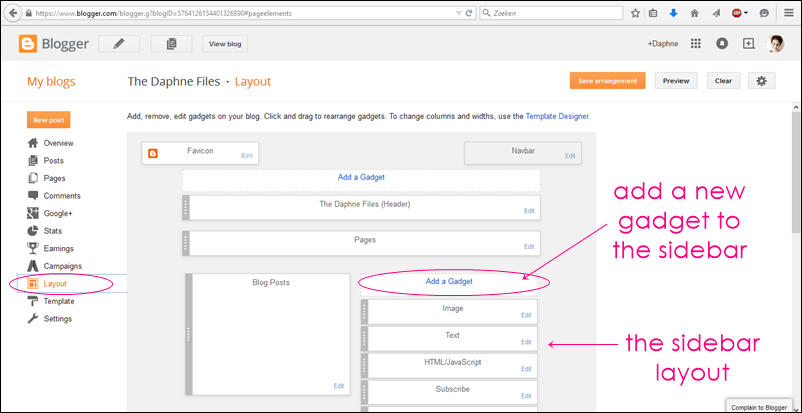Open the Template Designer link

(x=558, y=116)
